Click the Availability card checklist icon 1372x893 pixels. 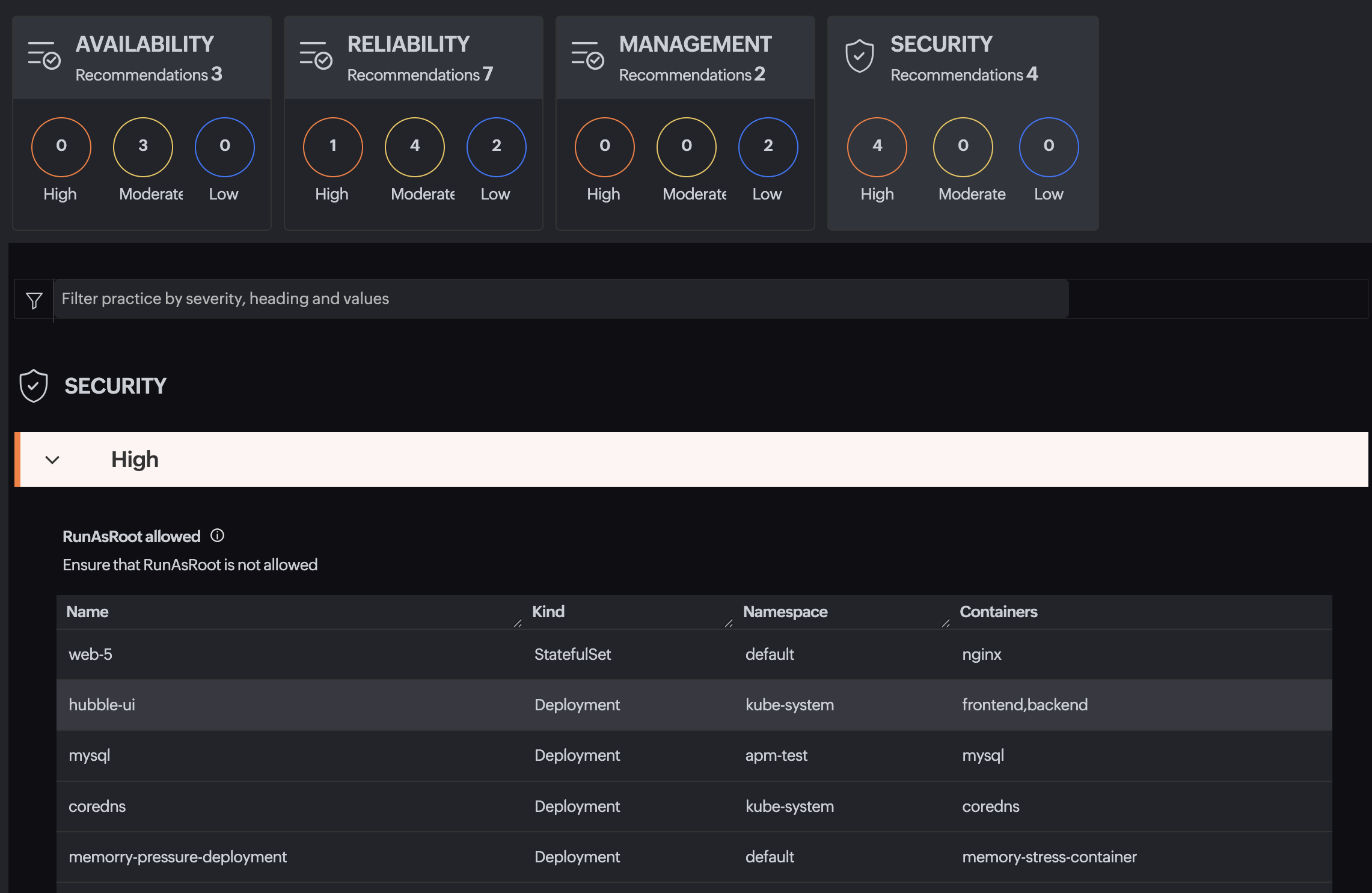point(44,56)
